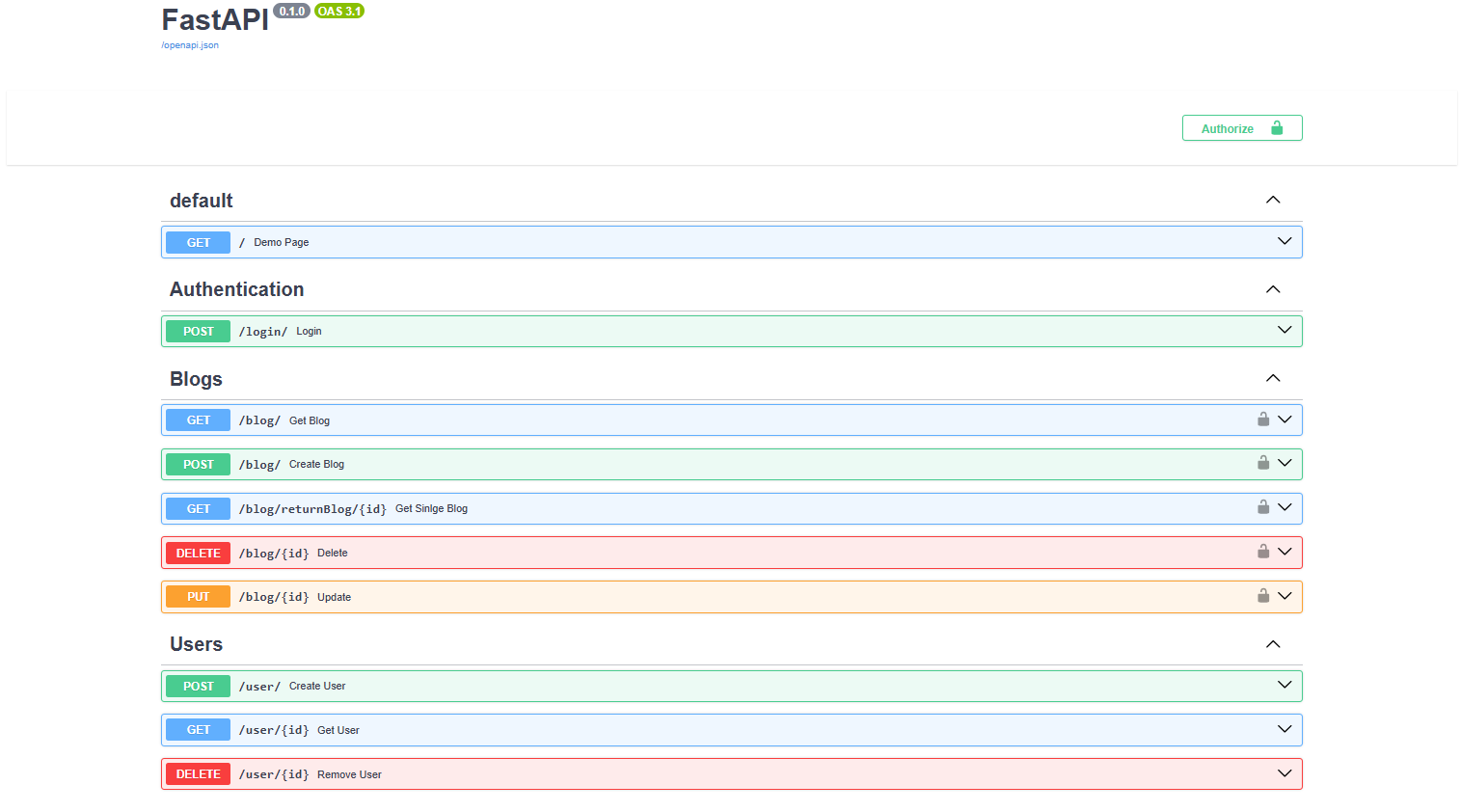Click the POST badge for /login/
The image size is (1460, 812).
(x=198, y=331)
